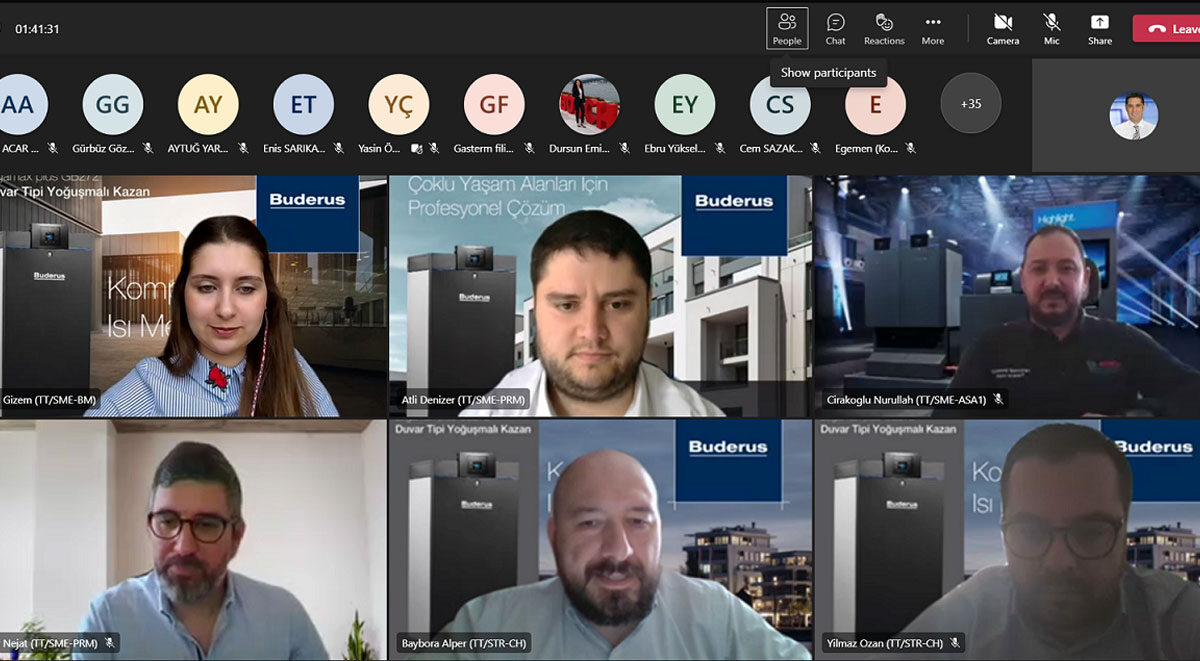Select the GG Gürbüz participant avatar
The width and height of the screenshot is (1200, 661).
(x=113, y=104)
